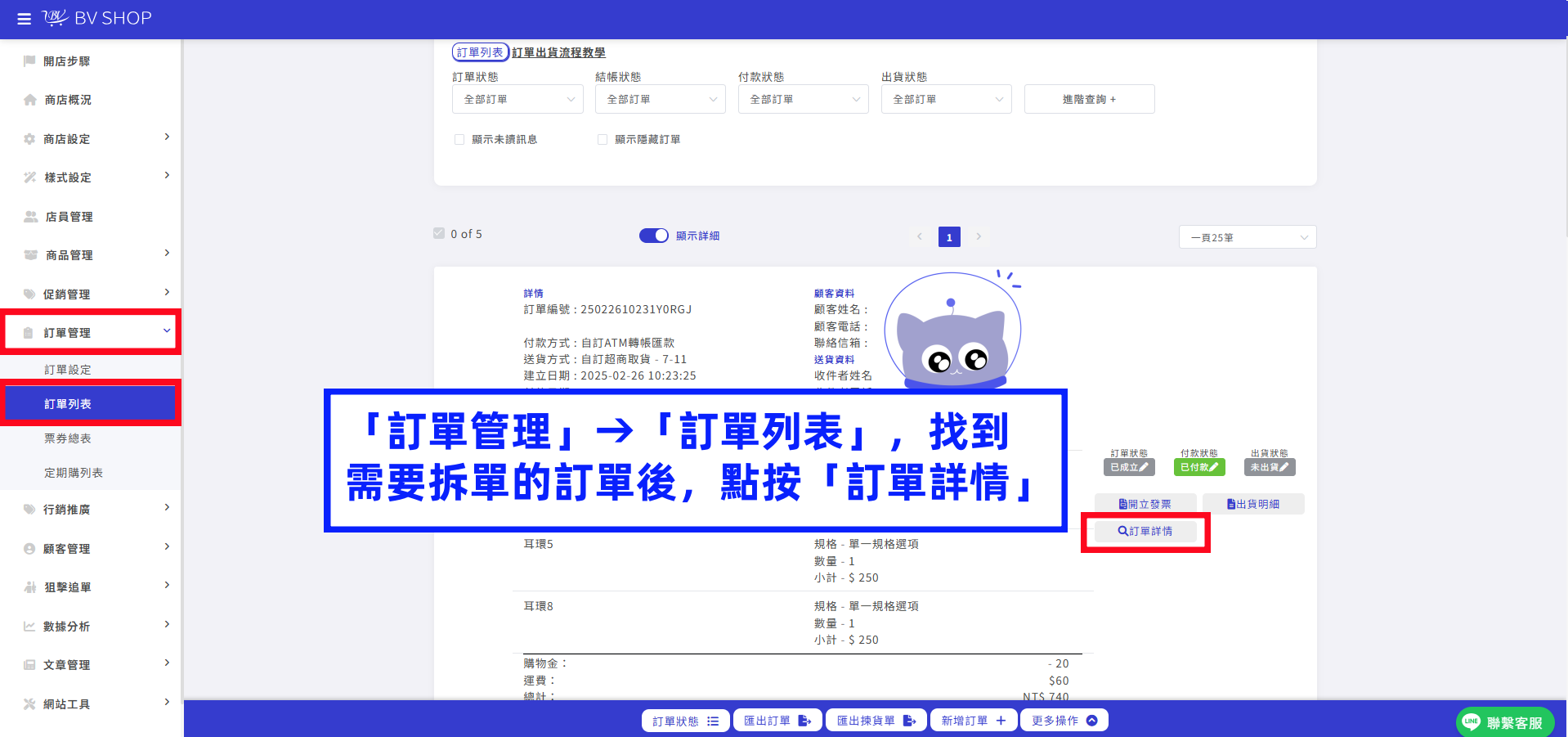Toggle the select-all checkbox beside 0 of 5
Screen dimensions: 1568x737
[x=439, y=234]
